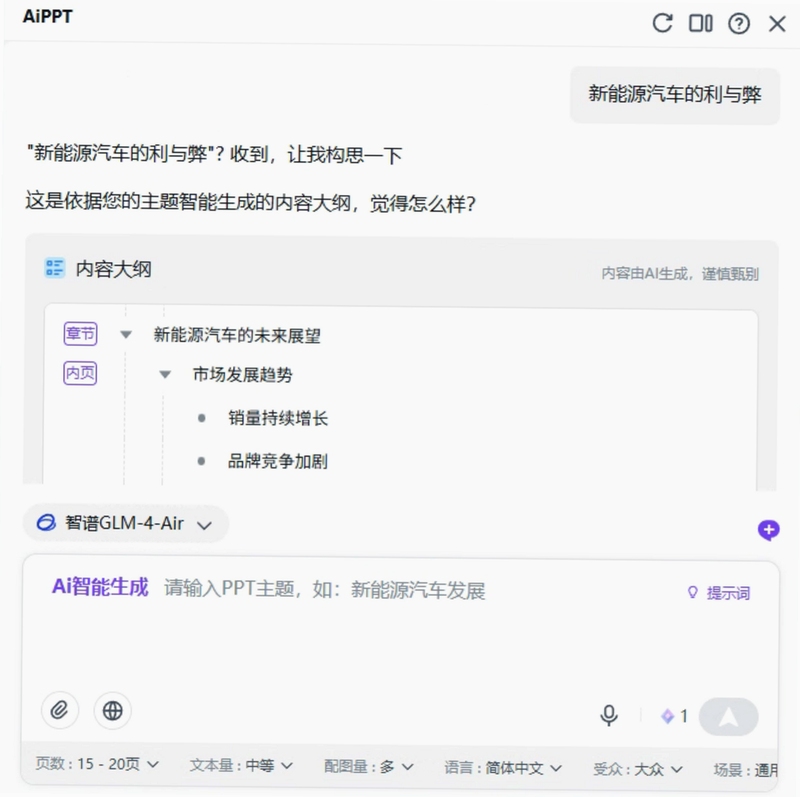Viewport: 800px width, 797px height.
Task: Close the AiPPT panel
Action: point(777,23)
